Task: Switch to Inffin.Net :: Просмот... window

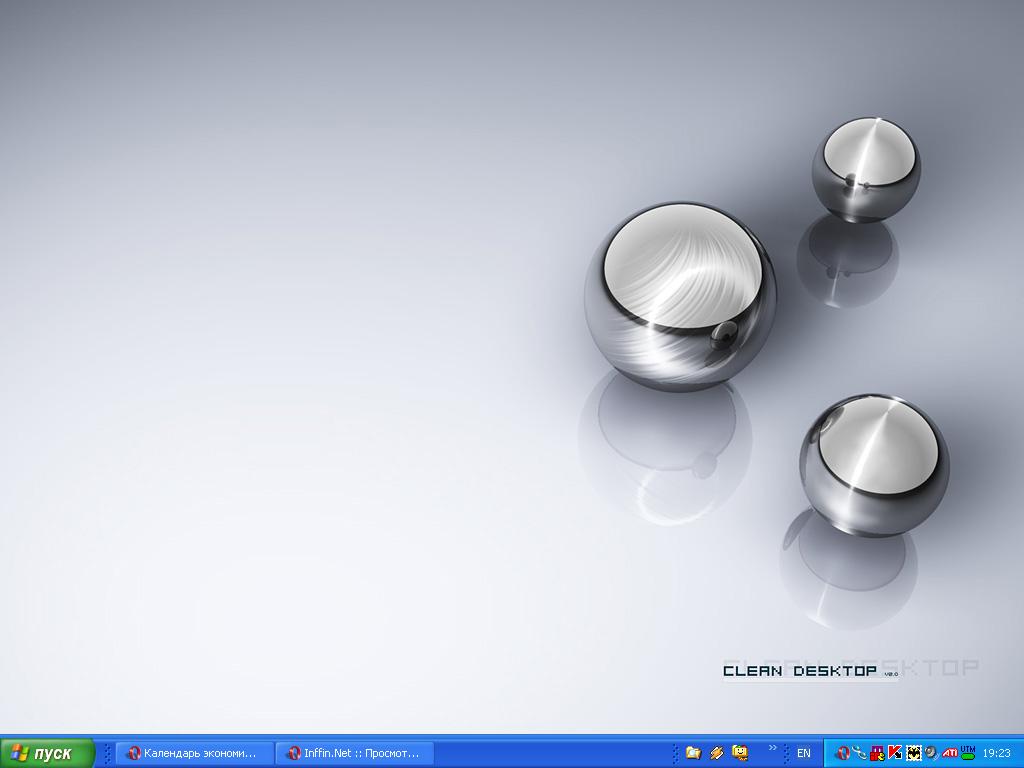Action: pos(354,753)
